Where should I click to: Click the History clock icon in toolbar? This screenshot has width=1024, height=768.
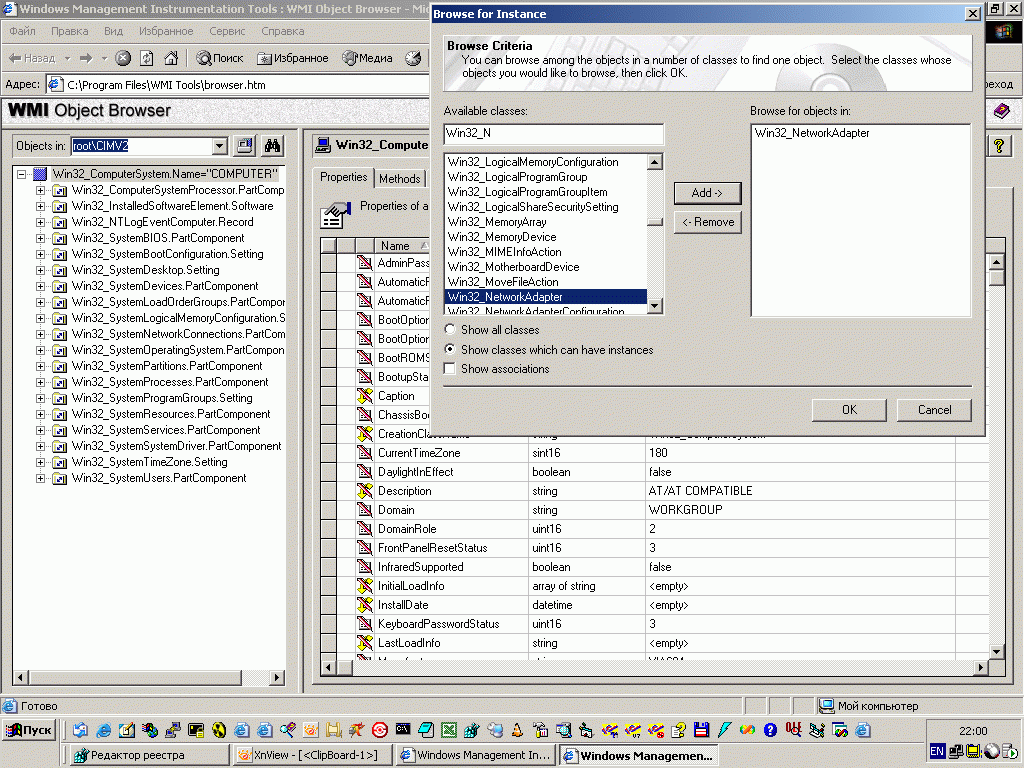(413, 58)
